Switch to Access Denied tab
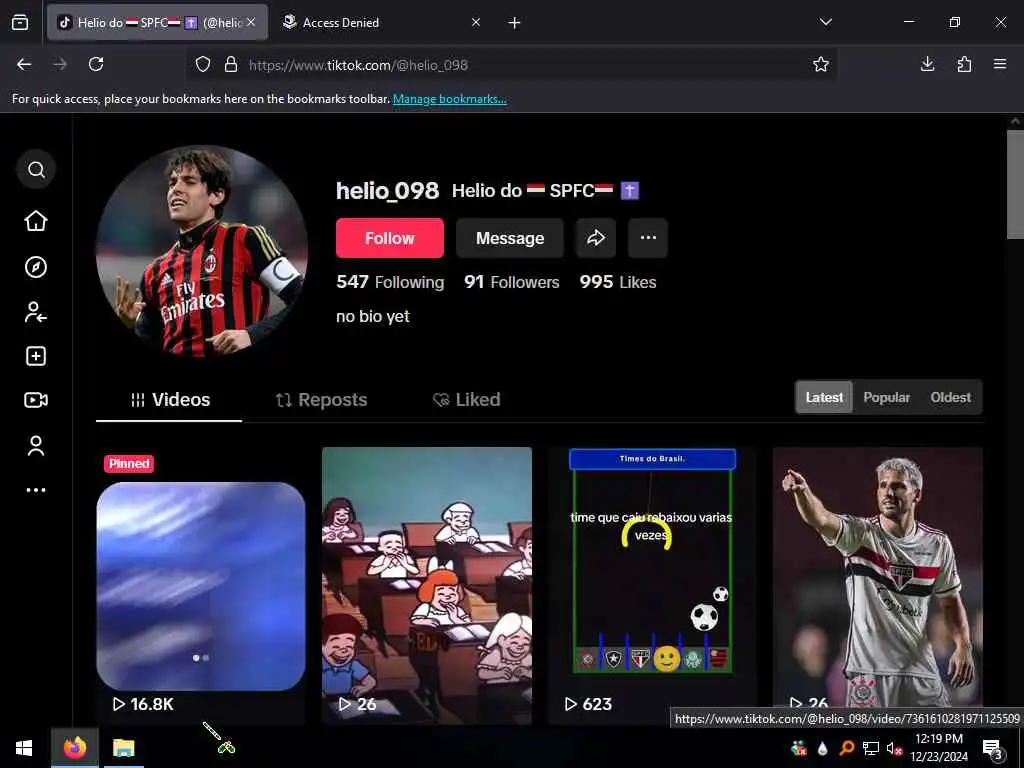Screen dimensions: 1024x768 point(381,23)
